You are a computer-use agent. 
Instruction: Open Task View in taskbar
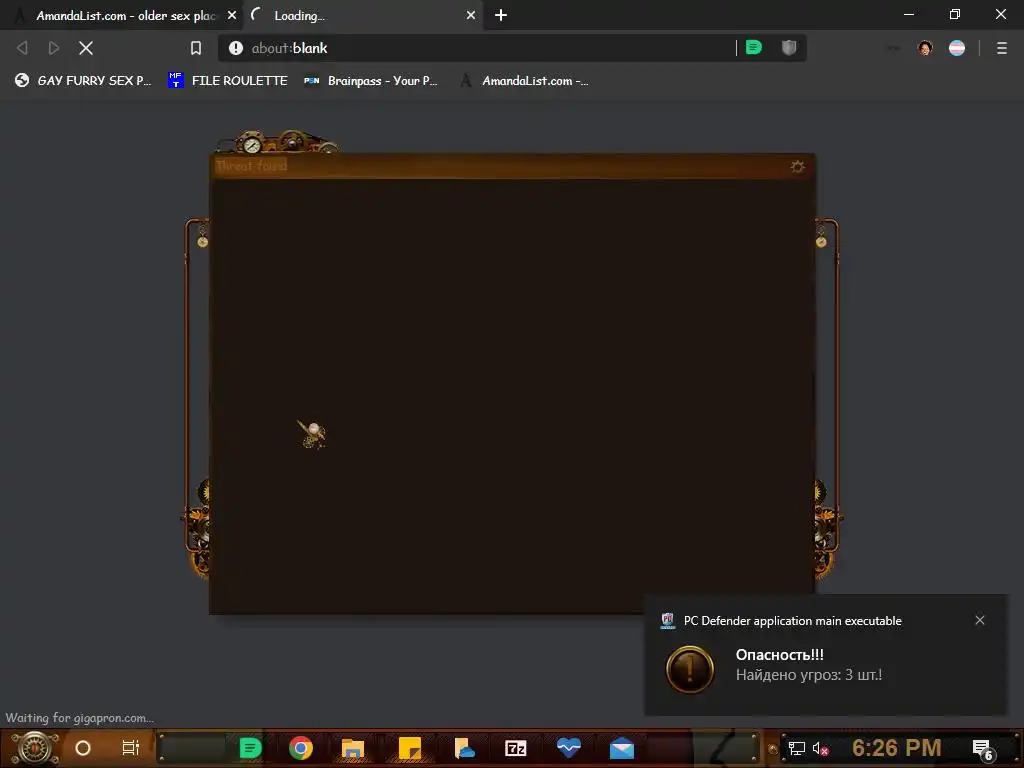tap(131, 748)
